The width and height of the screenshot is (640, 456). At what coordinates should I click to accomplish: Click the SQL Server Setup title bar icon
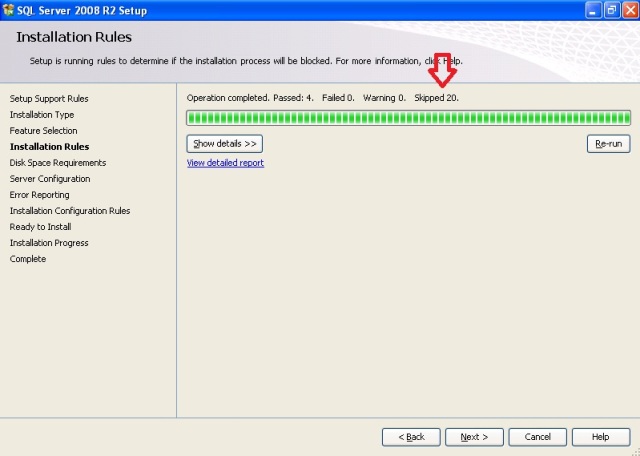[x=9, y=9]
